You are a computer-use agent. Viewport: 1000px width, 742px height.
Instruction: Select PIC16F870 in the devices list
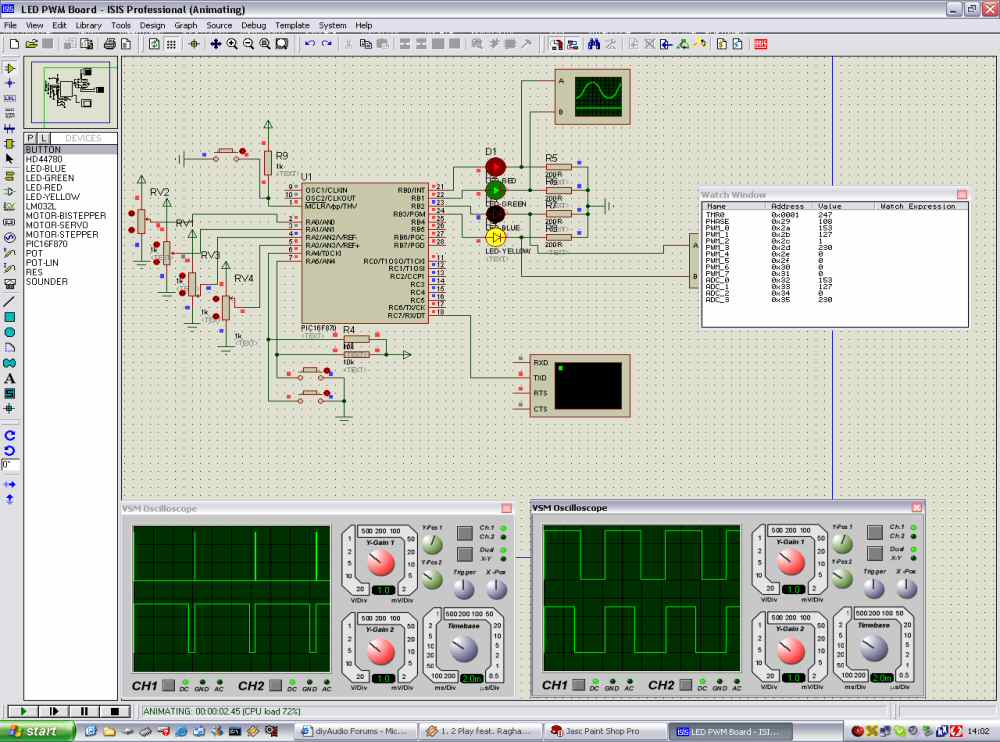(x=70, y=244)
